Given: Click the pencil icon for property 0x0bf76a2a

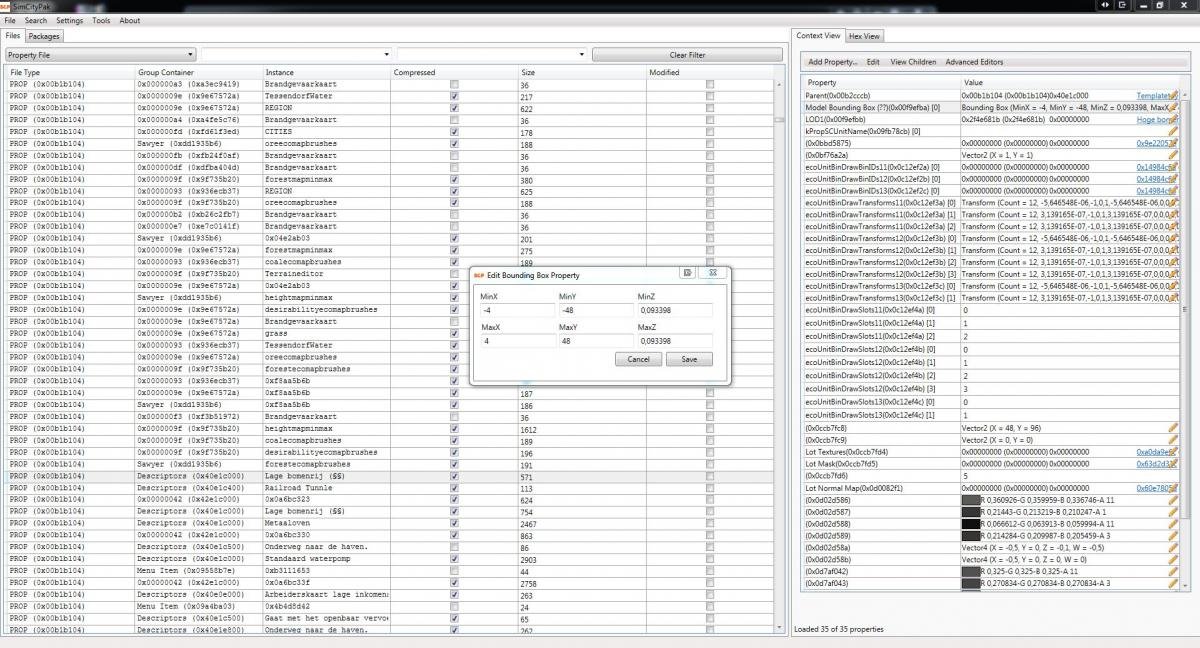Looking at the screenshot, I should click(x=1173, y=155).
